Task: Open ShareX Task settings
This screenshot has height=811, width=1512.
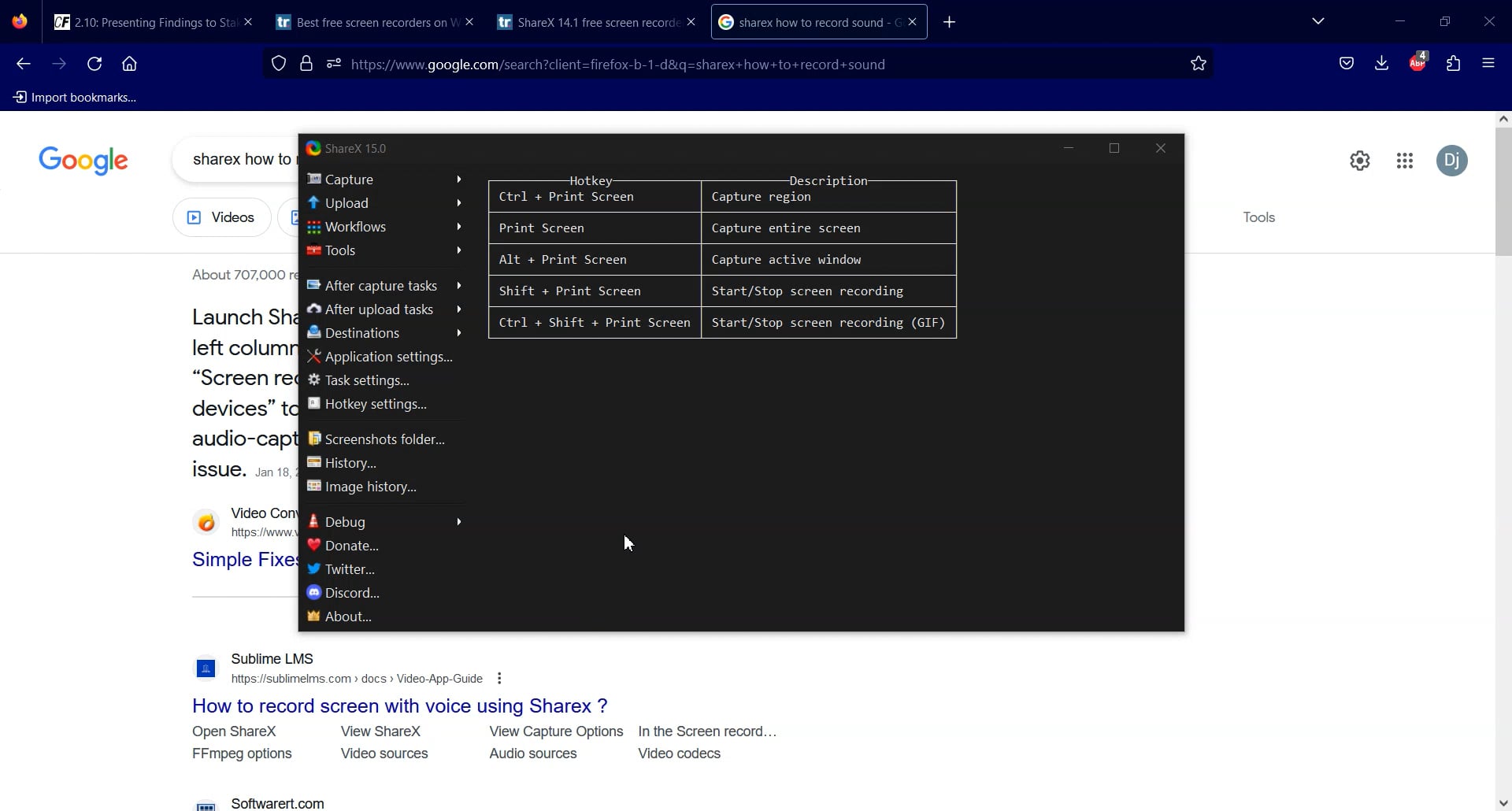Action: [x=368, y=380]
